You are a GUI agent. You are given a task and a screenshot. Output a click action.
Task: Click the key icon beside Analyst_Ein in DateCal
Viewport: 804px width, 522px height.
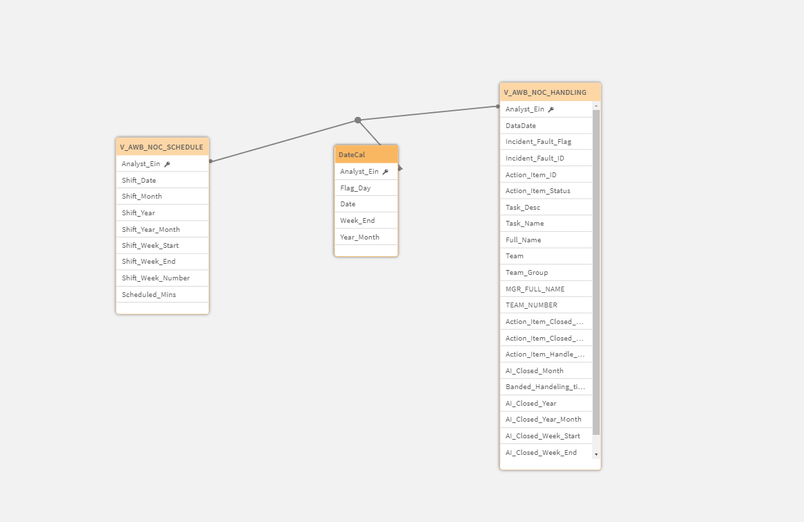coord(386,172)
